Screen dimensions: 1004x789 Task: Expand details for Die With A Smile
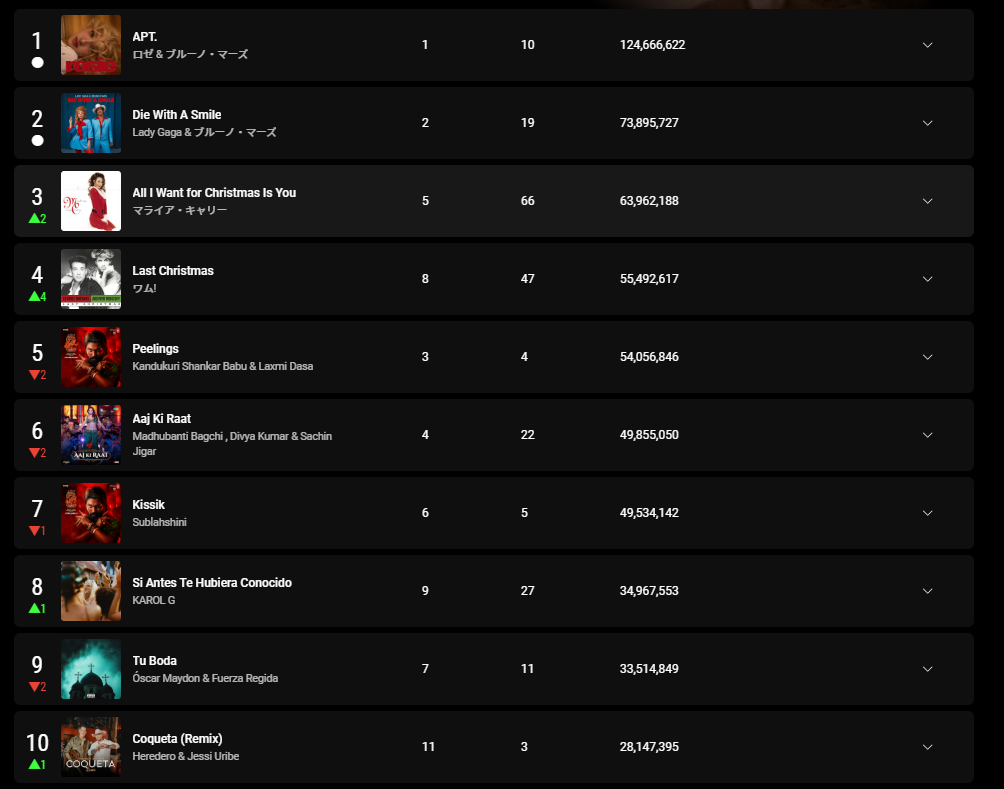927,123
